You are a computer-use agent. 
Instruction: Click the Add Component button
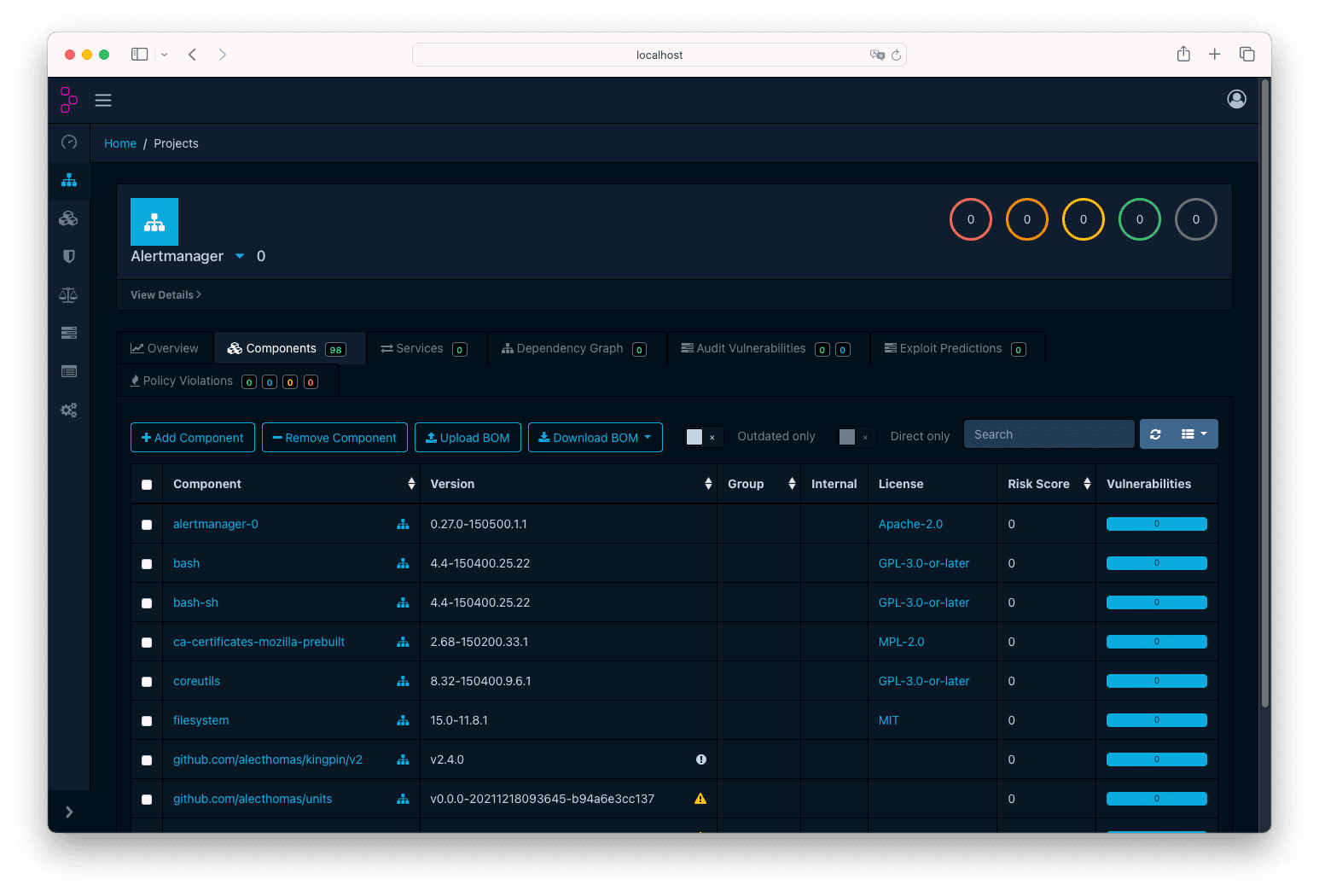pos(192,437)
